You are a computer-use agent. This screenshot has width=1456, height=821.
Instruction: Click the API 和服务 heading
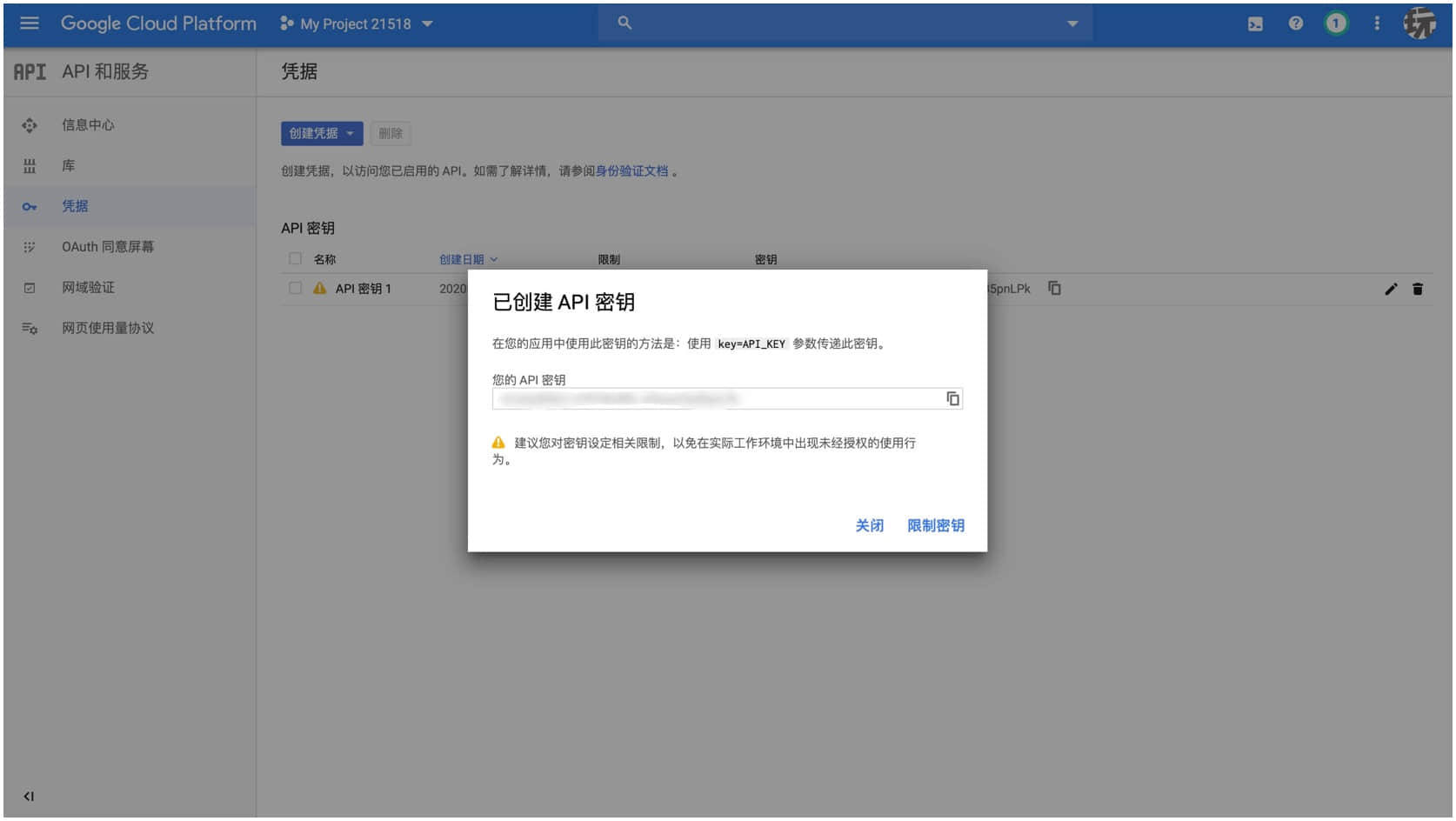(x=105, y=71)
